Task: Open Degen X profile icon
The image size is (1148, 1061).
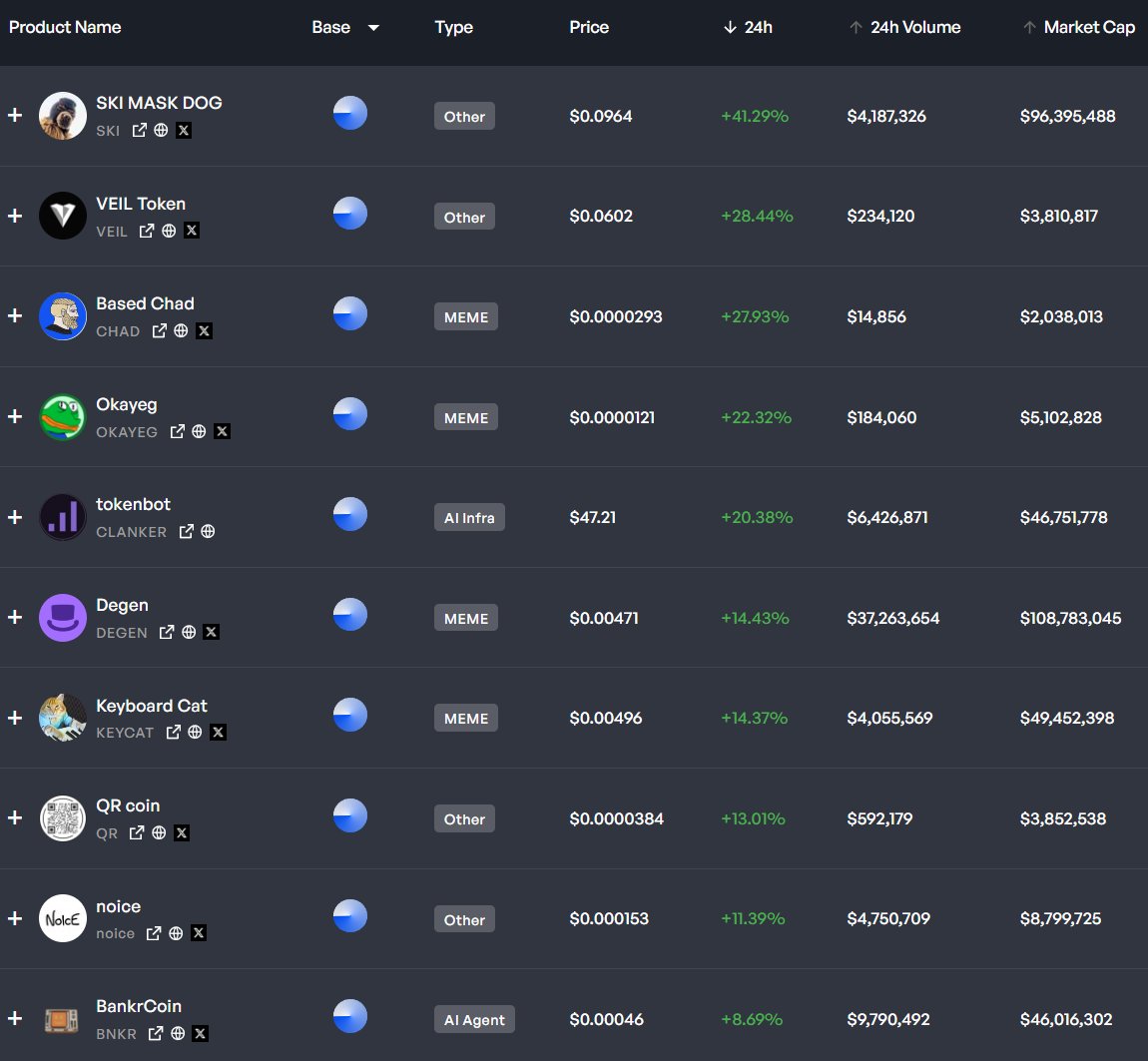Action: 212,632
